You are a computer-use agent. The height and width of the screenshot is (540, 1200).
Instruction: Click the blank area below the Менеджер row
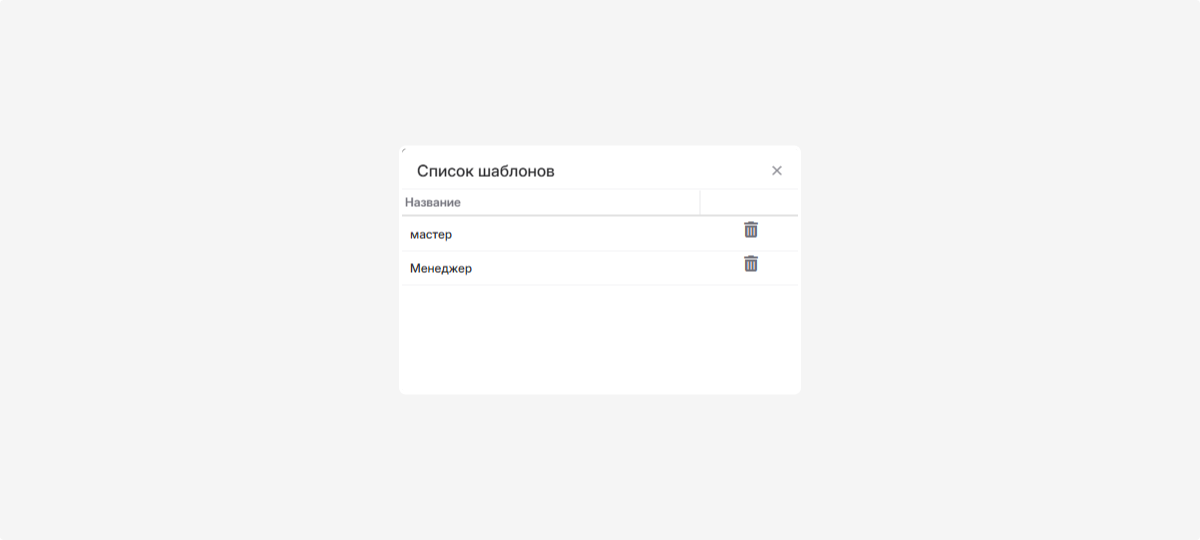tap(600, 338)
